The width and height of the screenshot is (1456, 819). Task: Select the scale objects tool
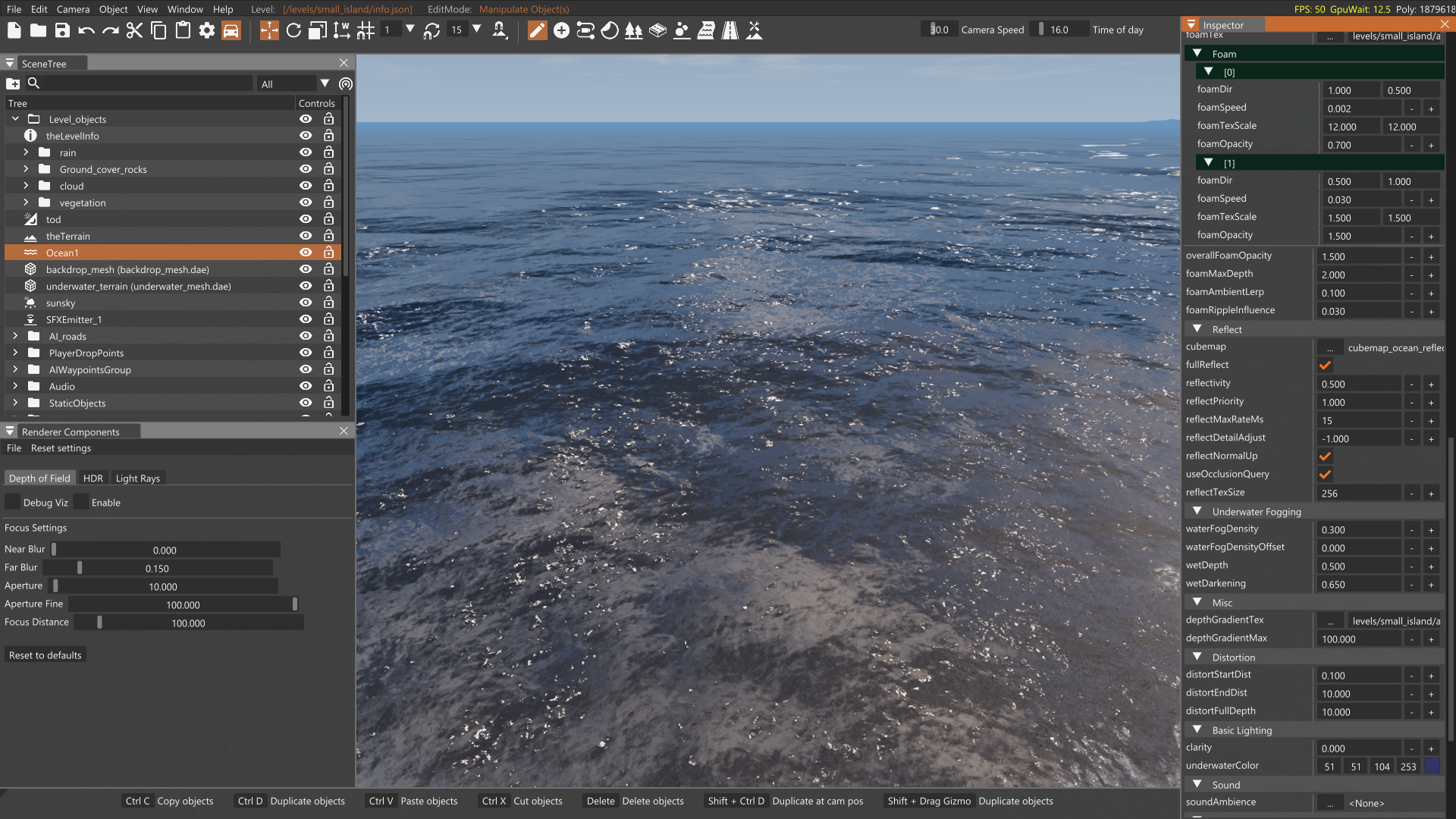point(318,30)
